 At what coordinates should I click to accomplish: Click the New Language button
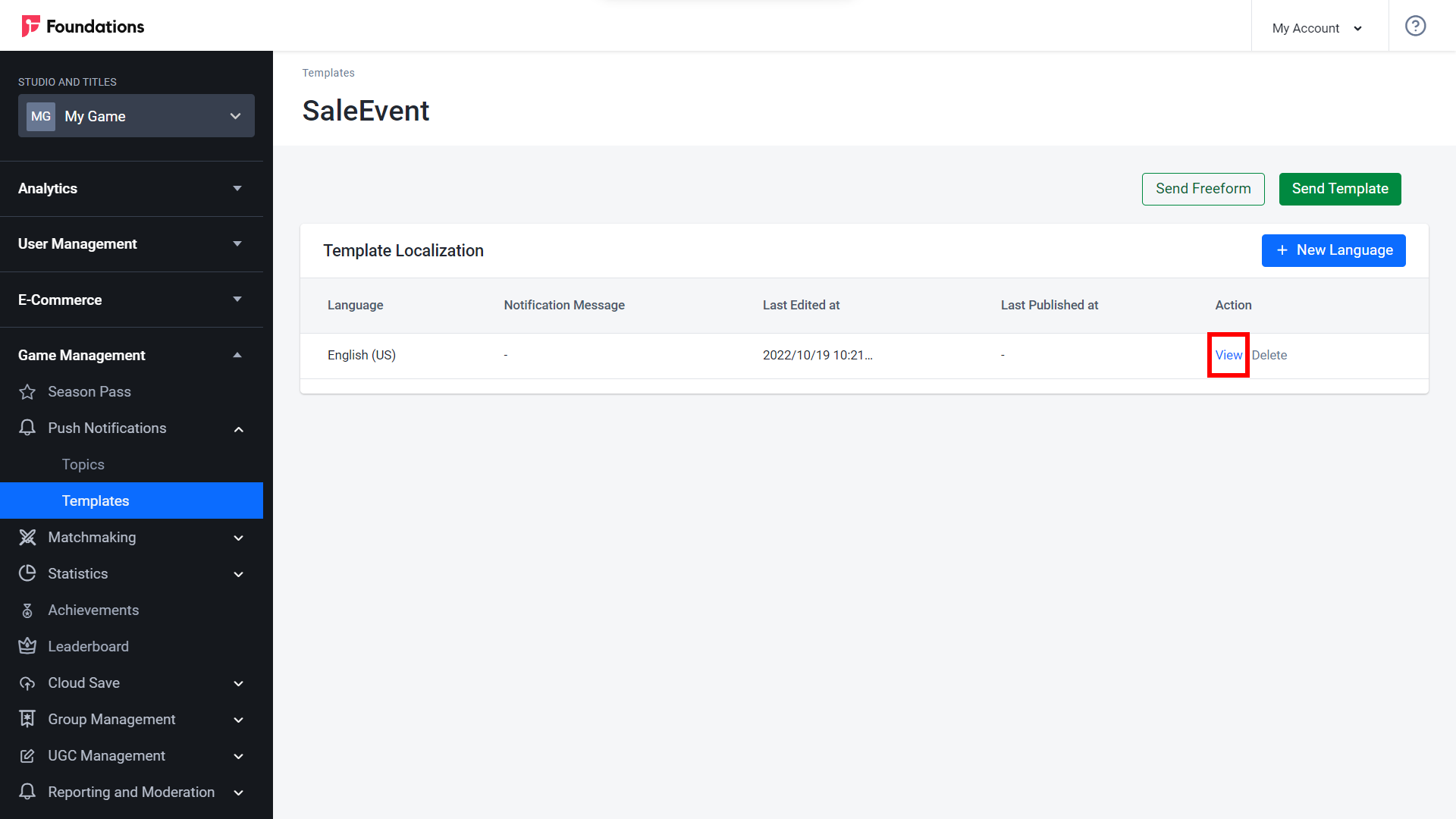[x=1334, y=250]
